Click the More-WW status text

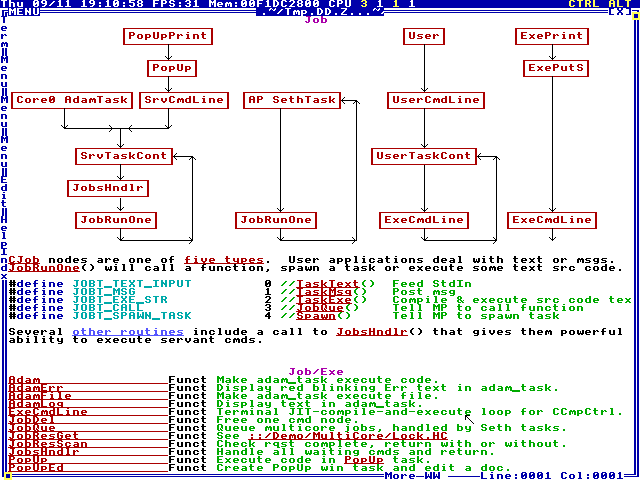point(412,476)
